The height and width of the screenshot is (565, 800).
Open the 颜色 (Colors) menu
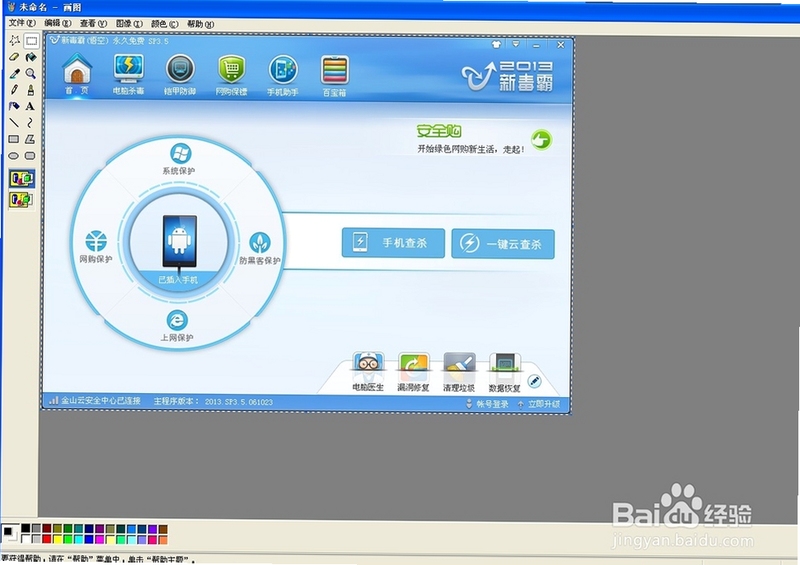click(x=165, y=23)
